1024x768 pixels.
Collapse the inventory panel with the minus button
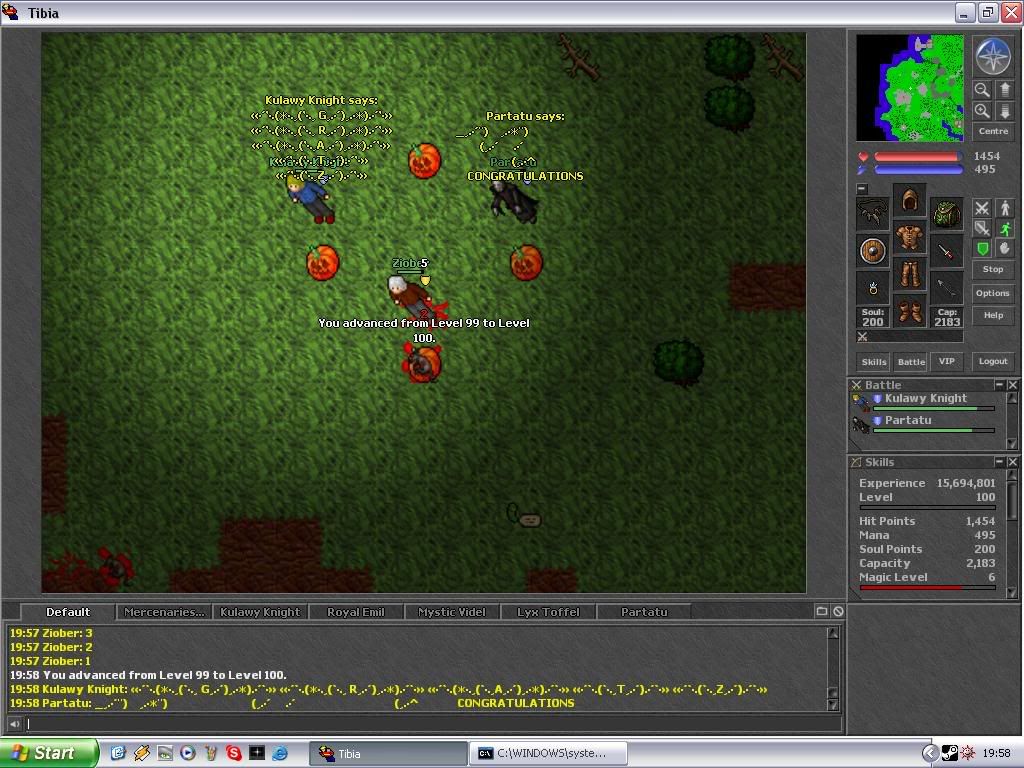click(862, 189)
